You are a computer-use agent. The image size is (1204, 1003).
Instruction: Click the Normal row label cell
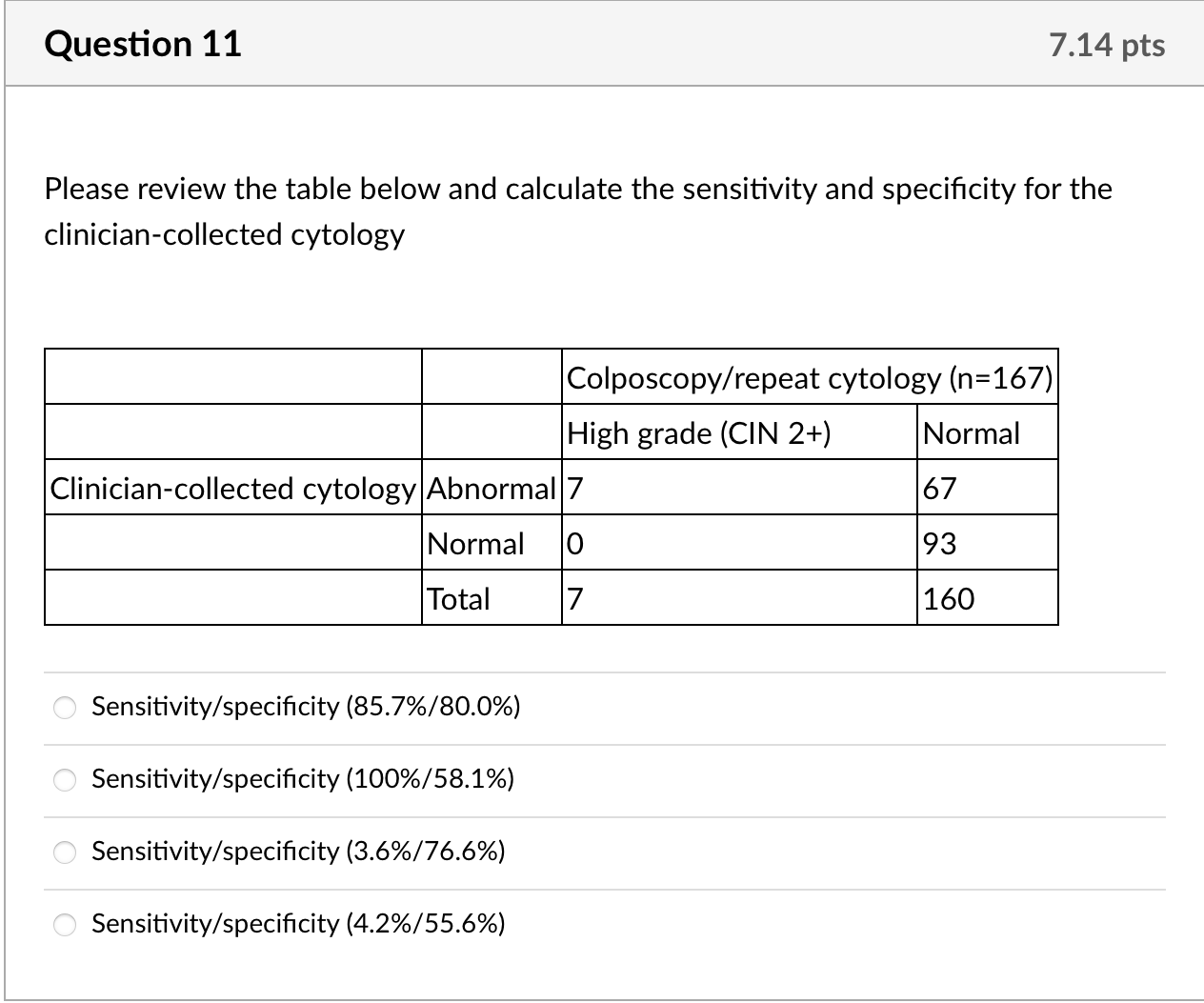[x=475, y=543]
